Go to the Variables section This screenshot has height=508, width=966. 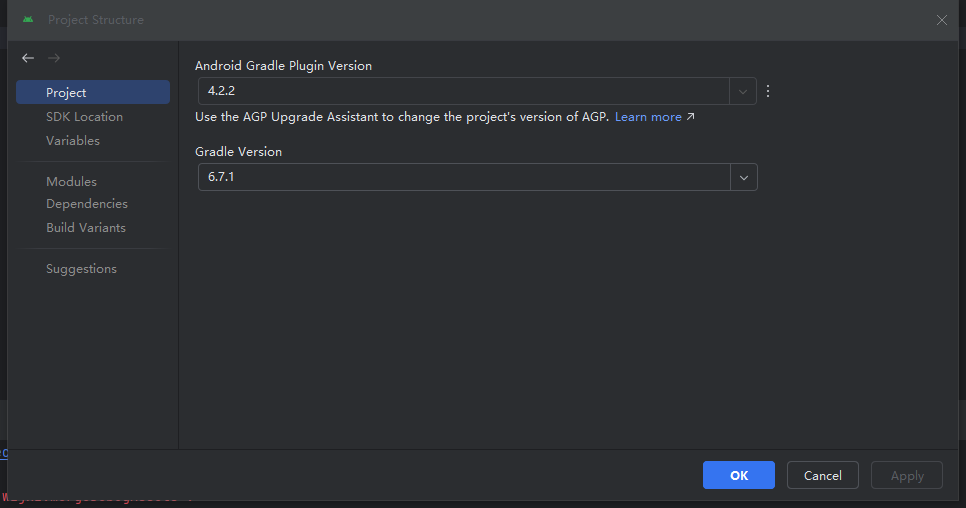[72, 141]
